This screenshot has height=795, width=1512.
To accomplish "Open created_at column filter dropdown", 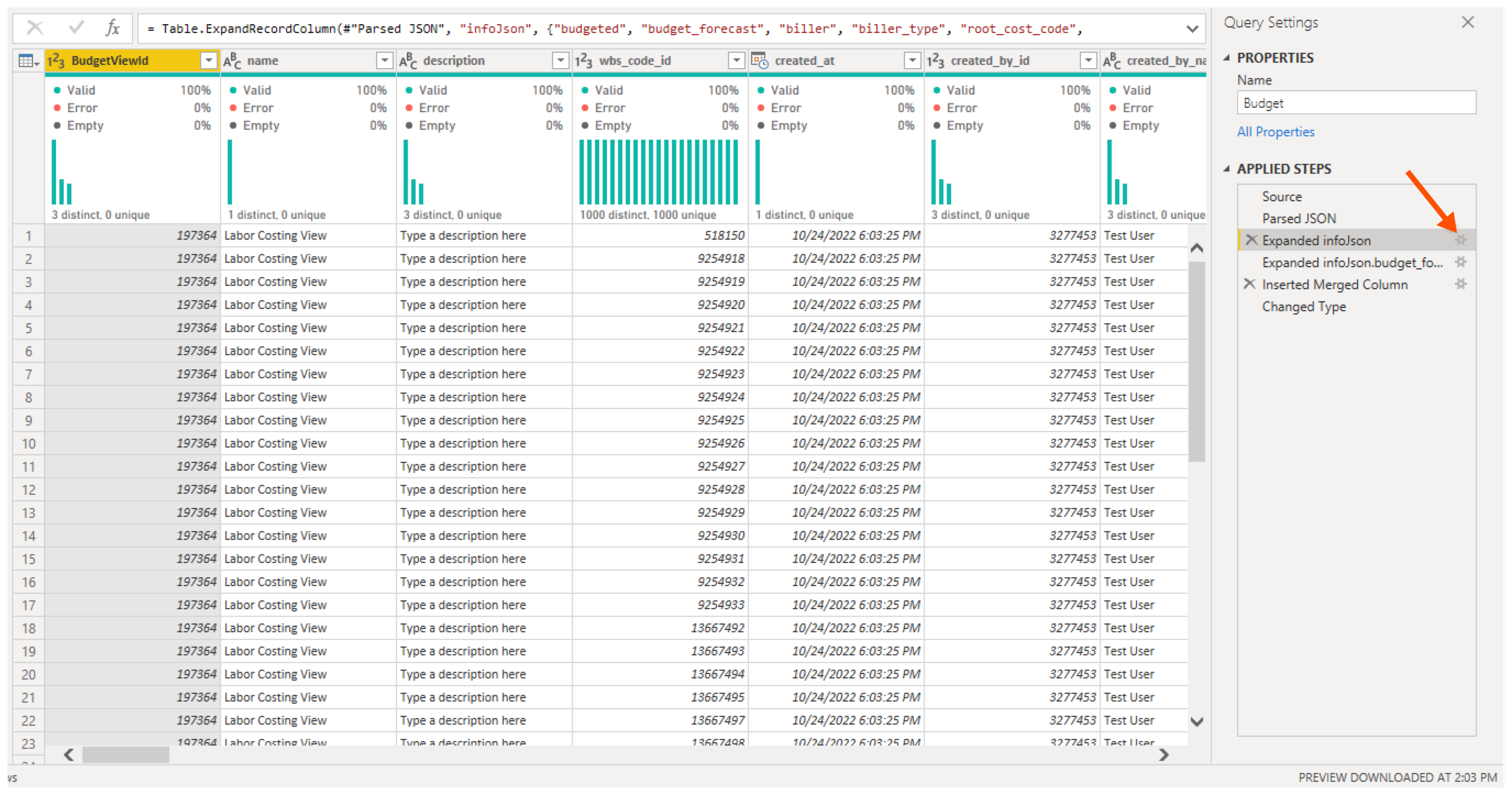I will (x=912, y=60).
